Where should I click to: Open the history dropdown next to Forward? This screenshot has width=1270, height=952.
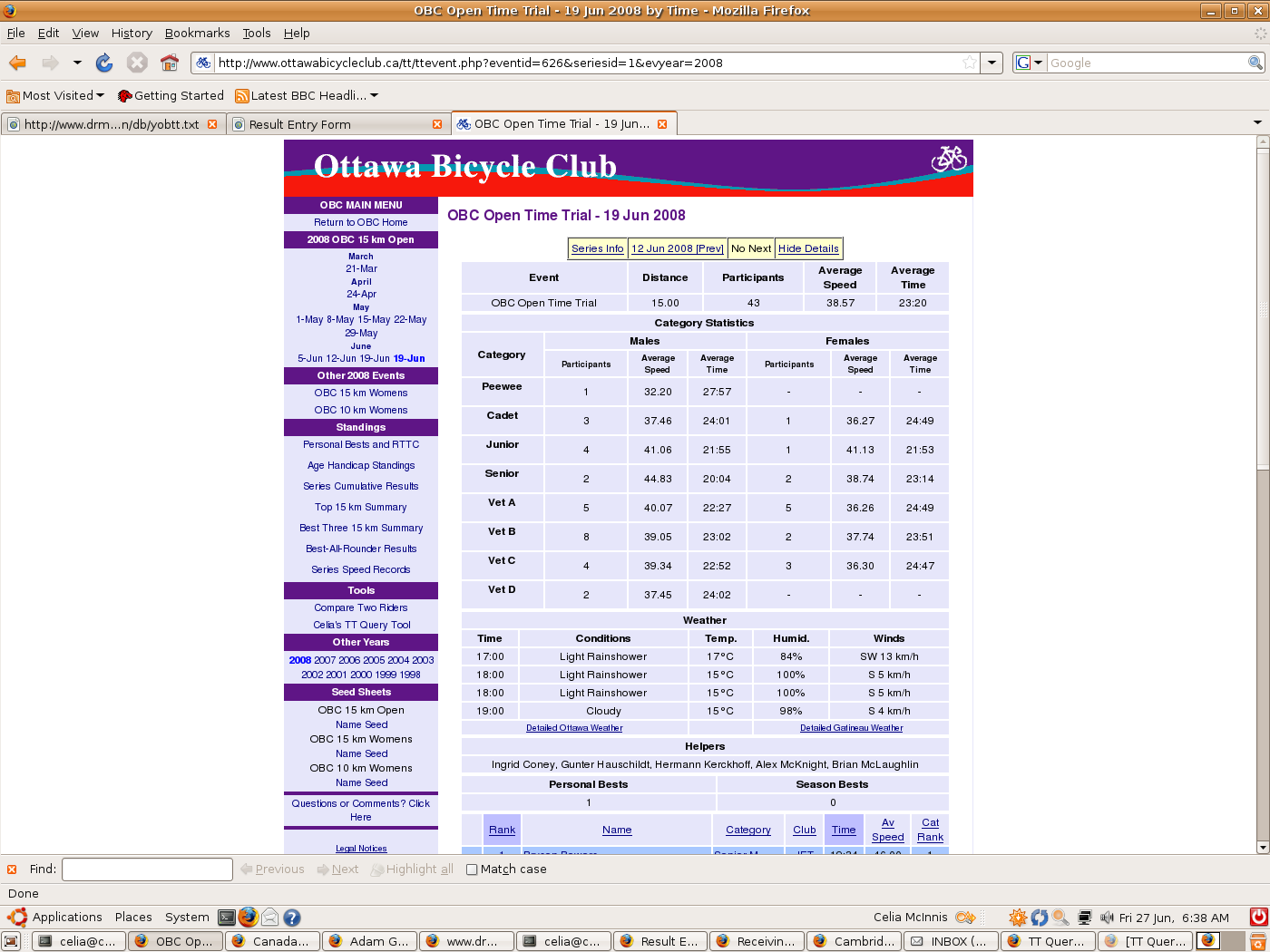77,63
